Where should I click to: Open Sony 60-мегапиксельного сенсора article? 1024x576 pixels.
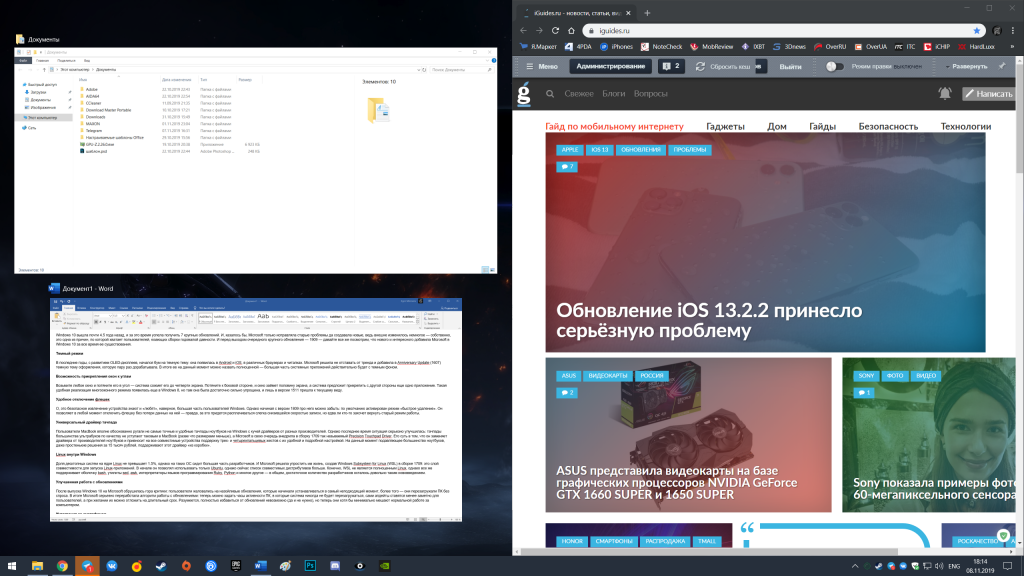coord(934,488)
